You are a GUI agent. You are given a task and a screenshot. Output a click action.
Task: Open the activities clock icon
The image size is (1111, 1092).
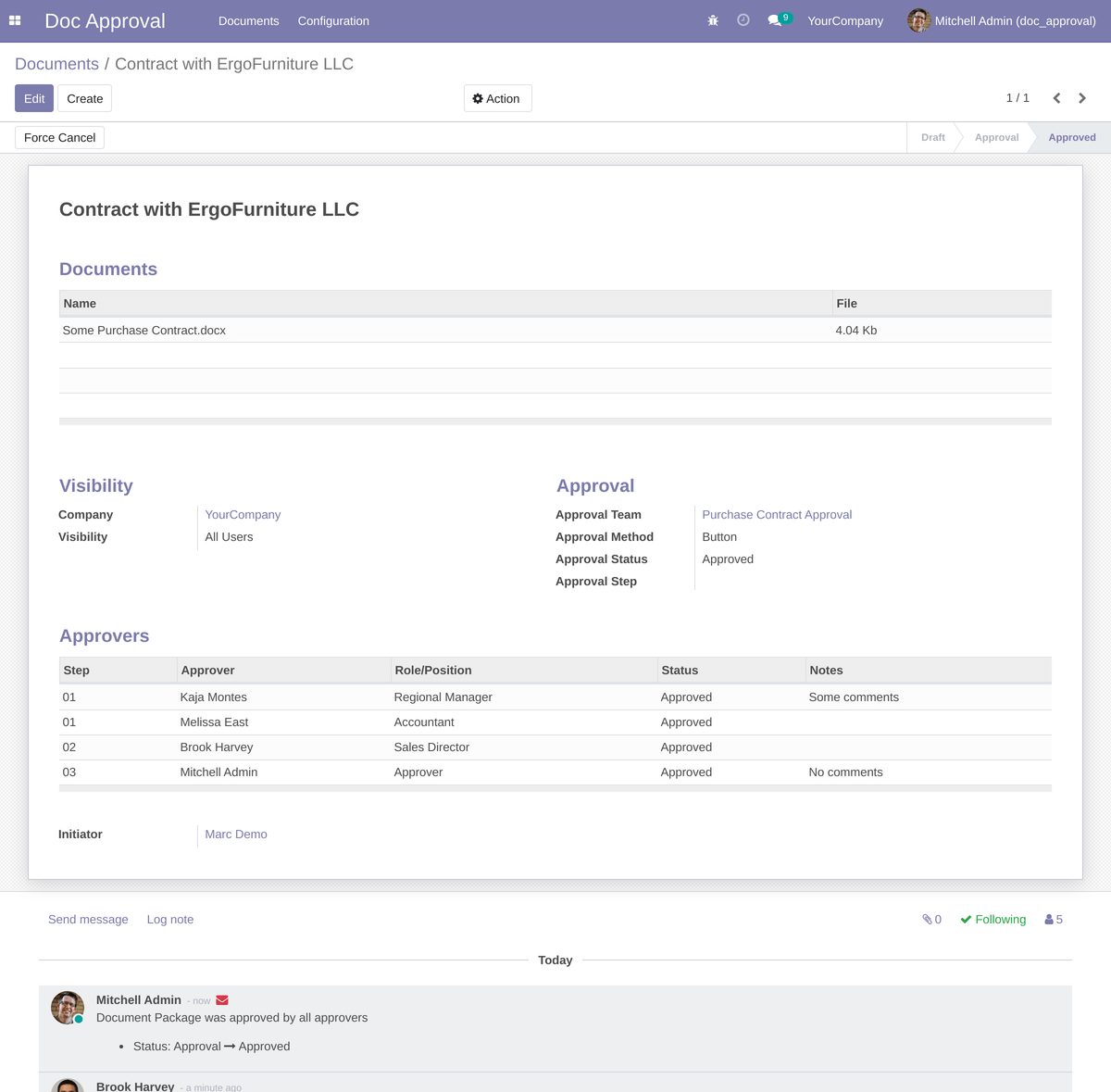click(743, 20)
